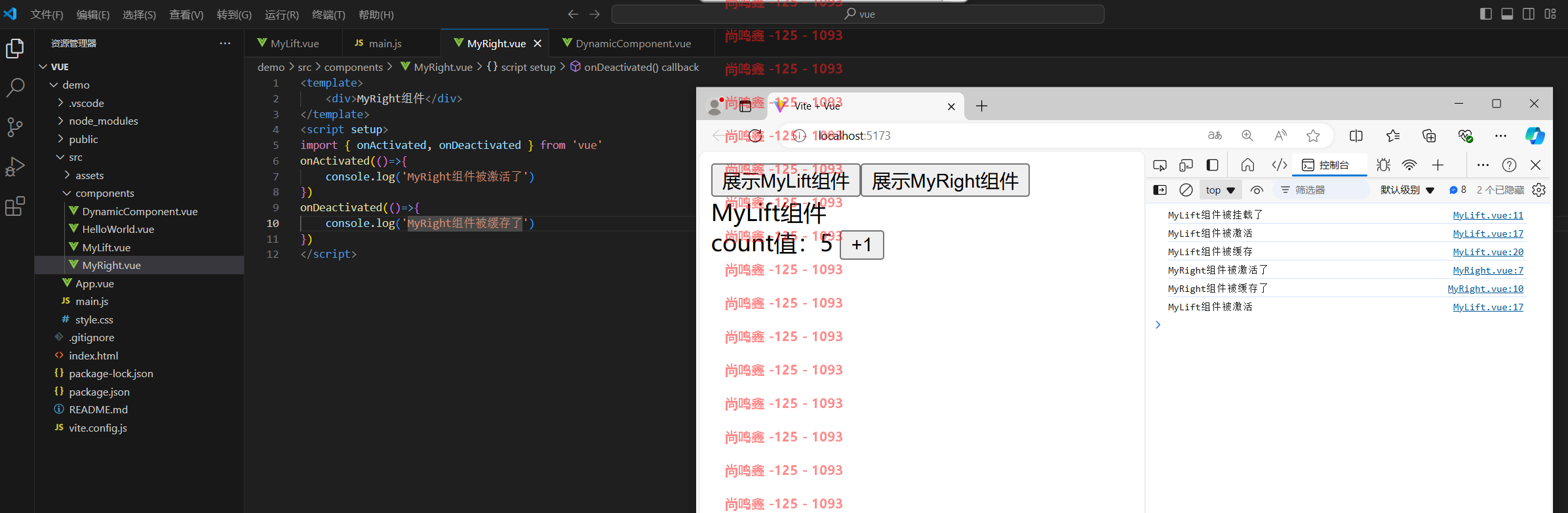The width and height of the screenshot is (1568, 513).
Task: Toggle the DevTools console sidebar
Action: 1160,190
